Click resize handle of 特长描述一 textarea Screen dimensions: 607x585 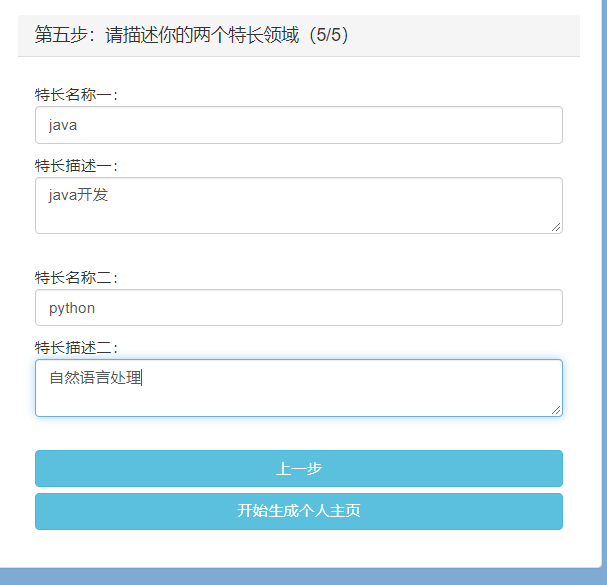(556, 227)
